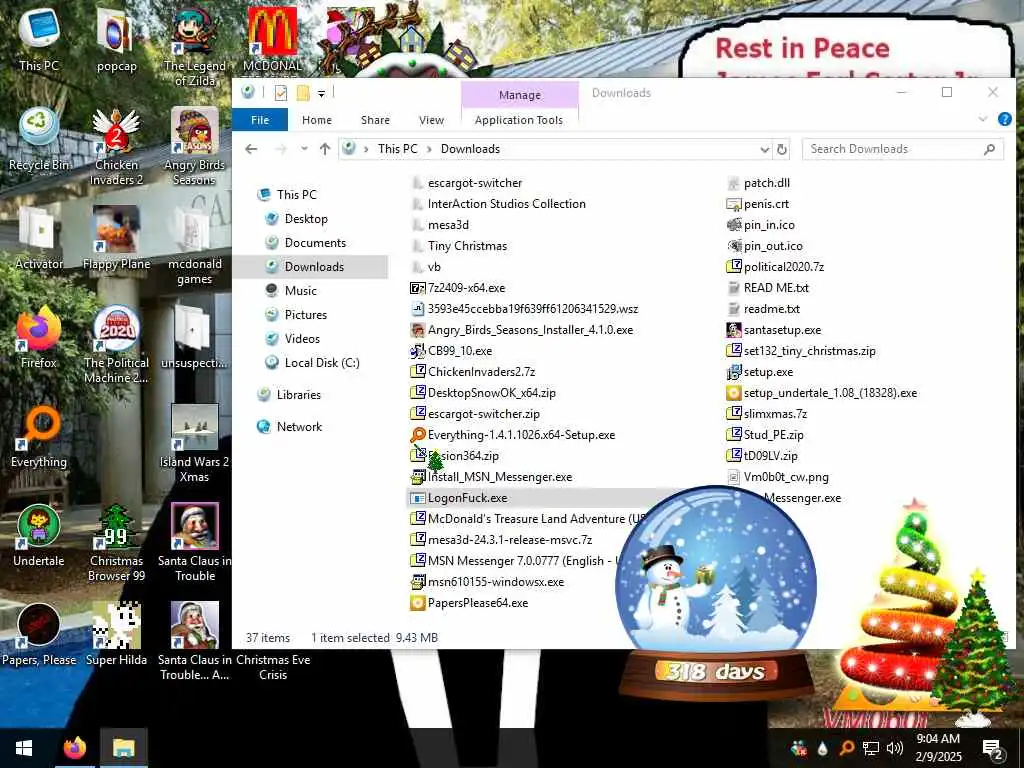Open Angry Birds Seasons desktop icon
Viewport: 1024px width, 768px height.
(194, 148)
